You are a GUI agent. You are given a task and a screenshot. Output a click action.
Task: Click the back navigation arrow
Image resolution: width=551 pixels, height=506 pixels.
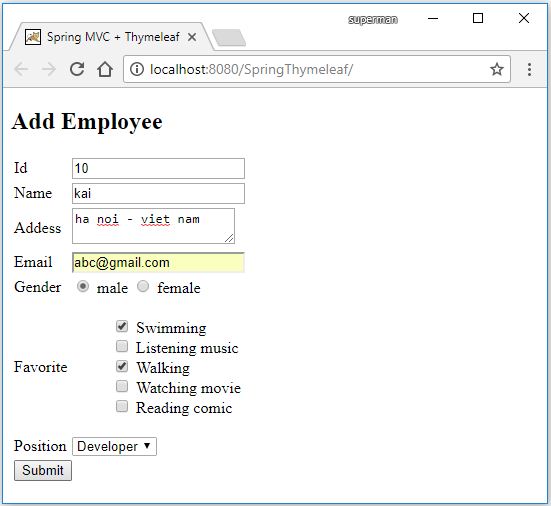click(21, 69)
